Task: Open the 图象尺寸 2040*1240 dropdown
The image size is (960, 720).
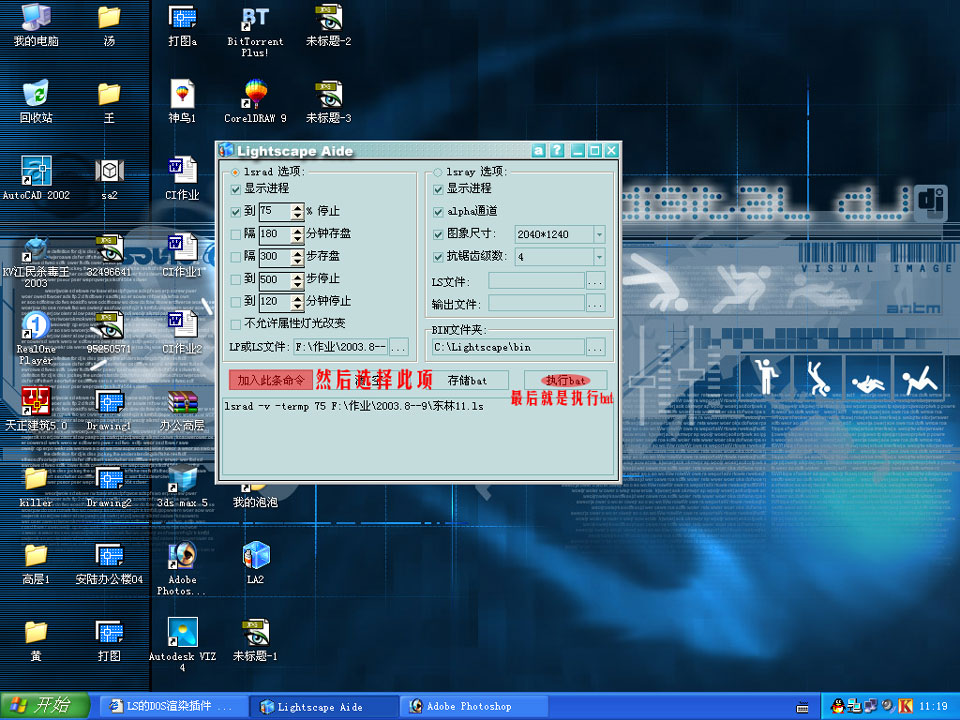Action: [x=599, y=234]
